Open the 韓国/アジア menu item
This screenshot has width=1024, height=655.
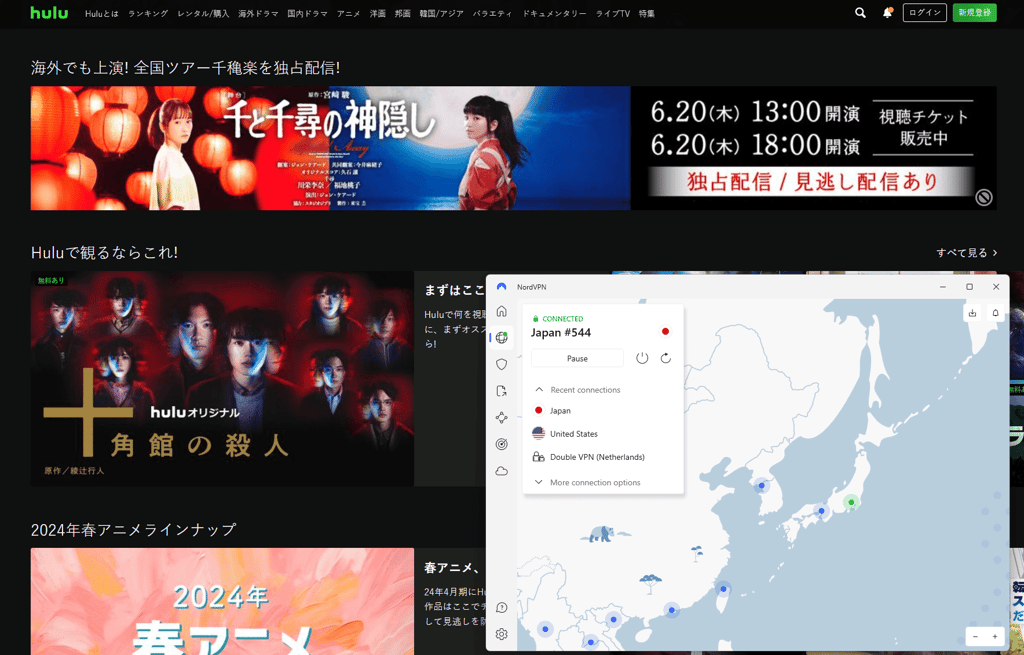pyautogui.click(x=441, y=13)
